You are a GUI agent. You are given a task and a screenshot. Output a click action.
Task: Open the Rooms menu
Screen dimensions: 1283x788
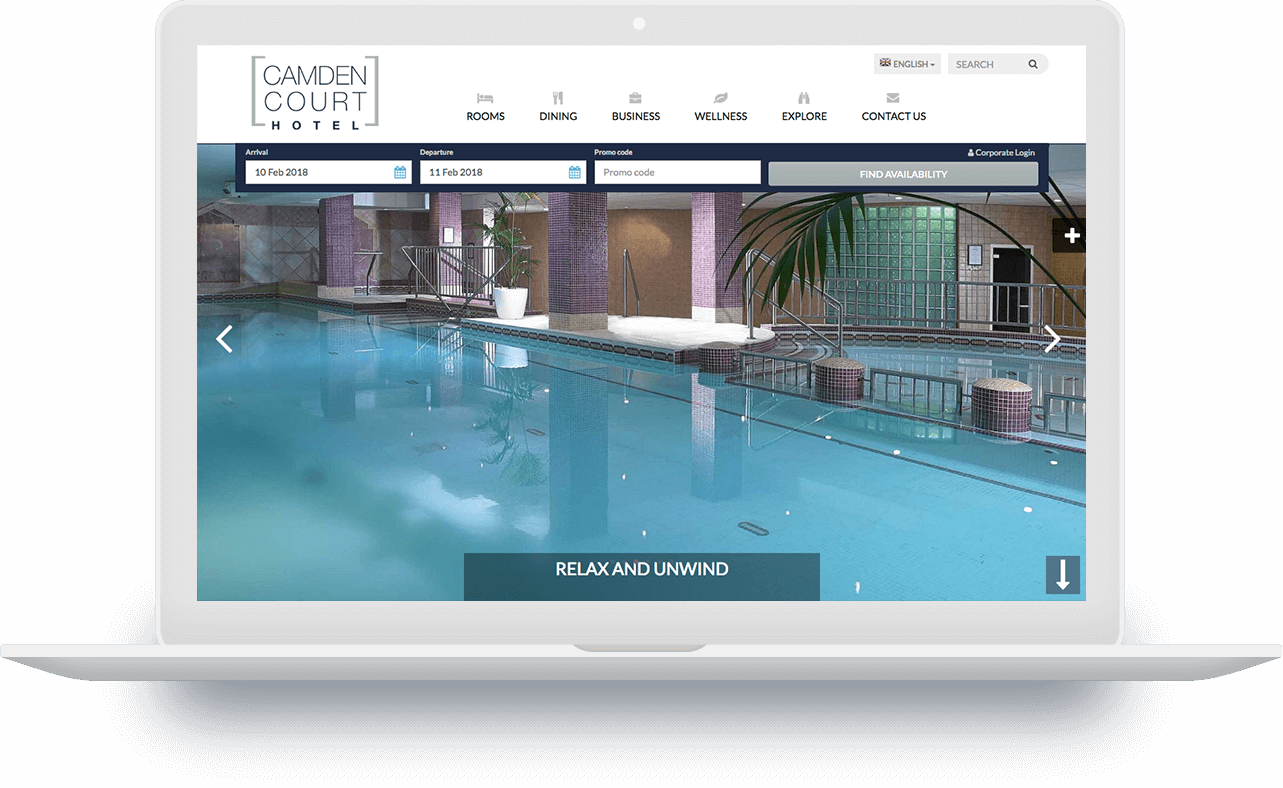(485, 116)
